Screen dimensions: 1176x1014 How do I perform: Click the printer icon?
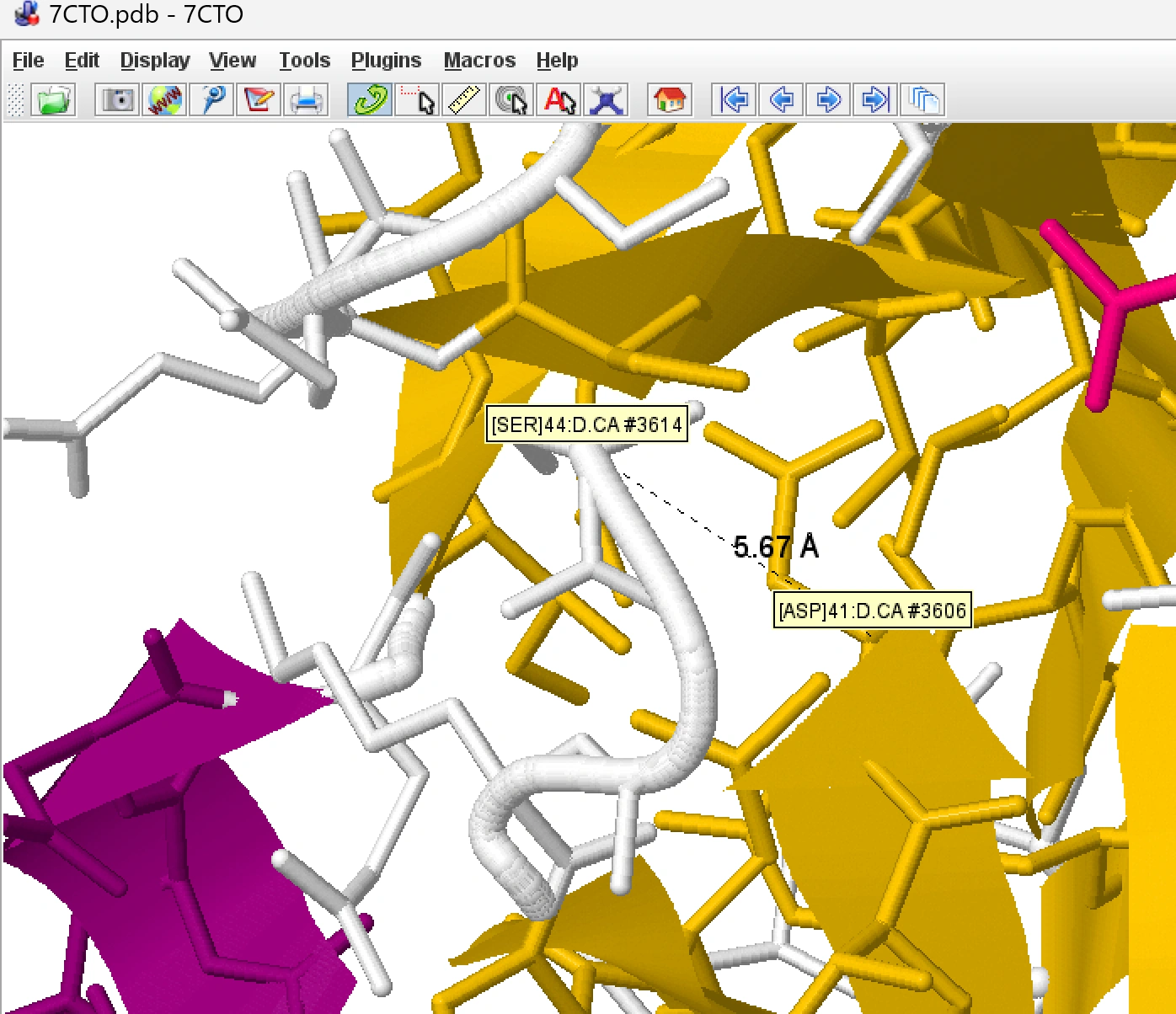coord(306,100)
